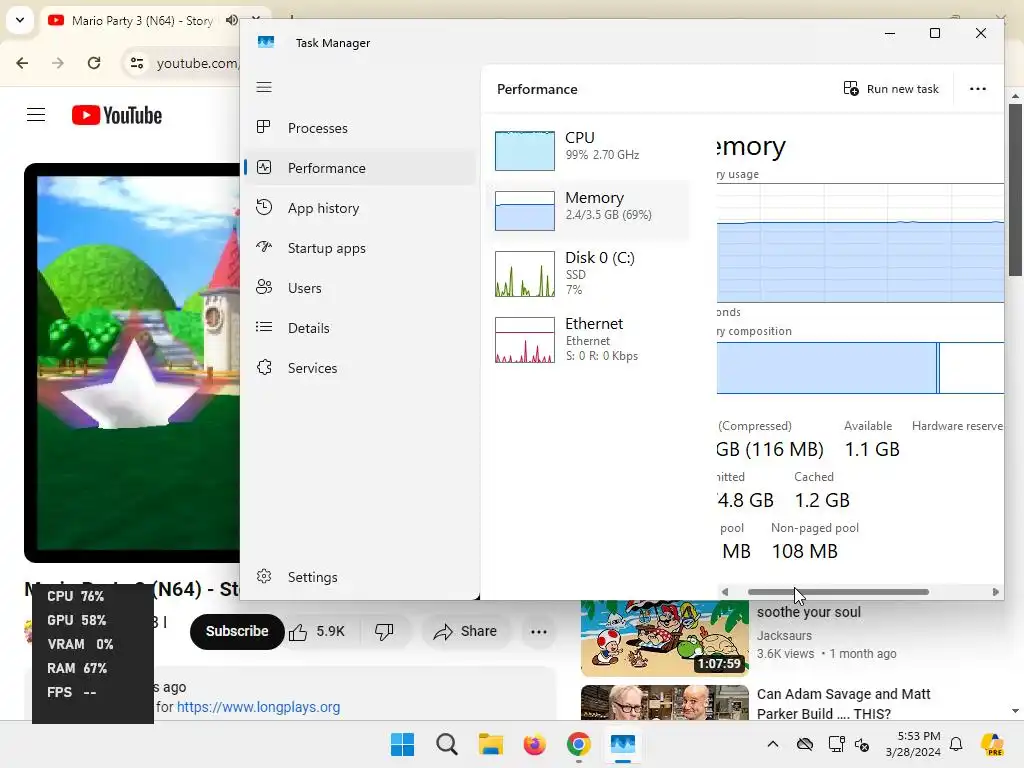
Task: Select the Performance page in sidebar
Action: (x=360, y=168)
